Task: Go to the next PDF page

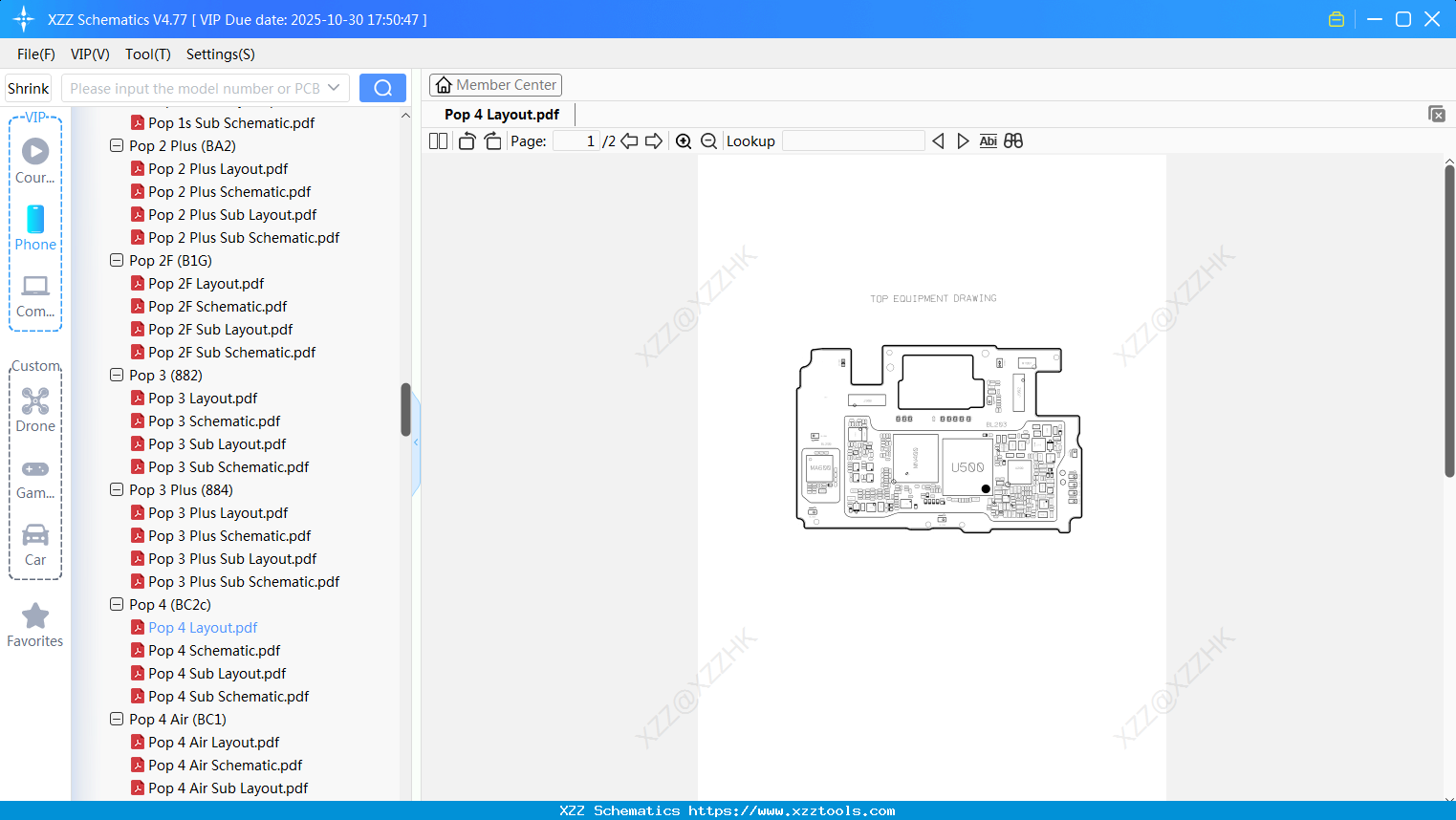Action: [653, 140]
